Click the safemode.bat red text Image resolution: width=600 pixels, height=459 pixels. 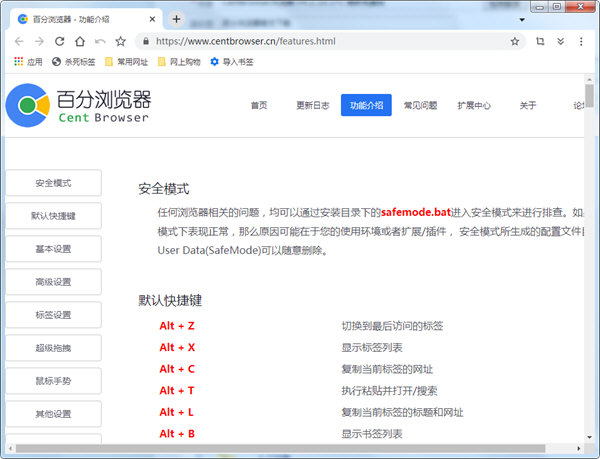[x=416, y=212]
